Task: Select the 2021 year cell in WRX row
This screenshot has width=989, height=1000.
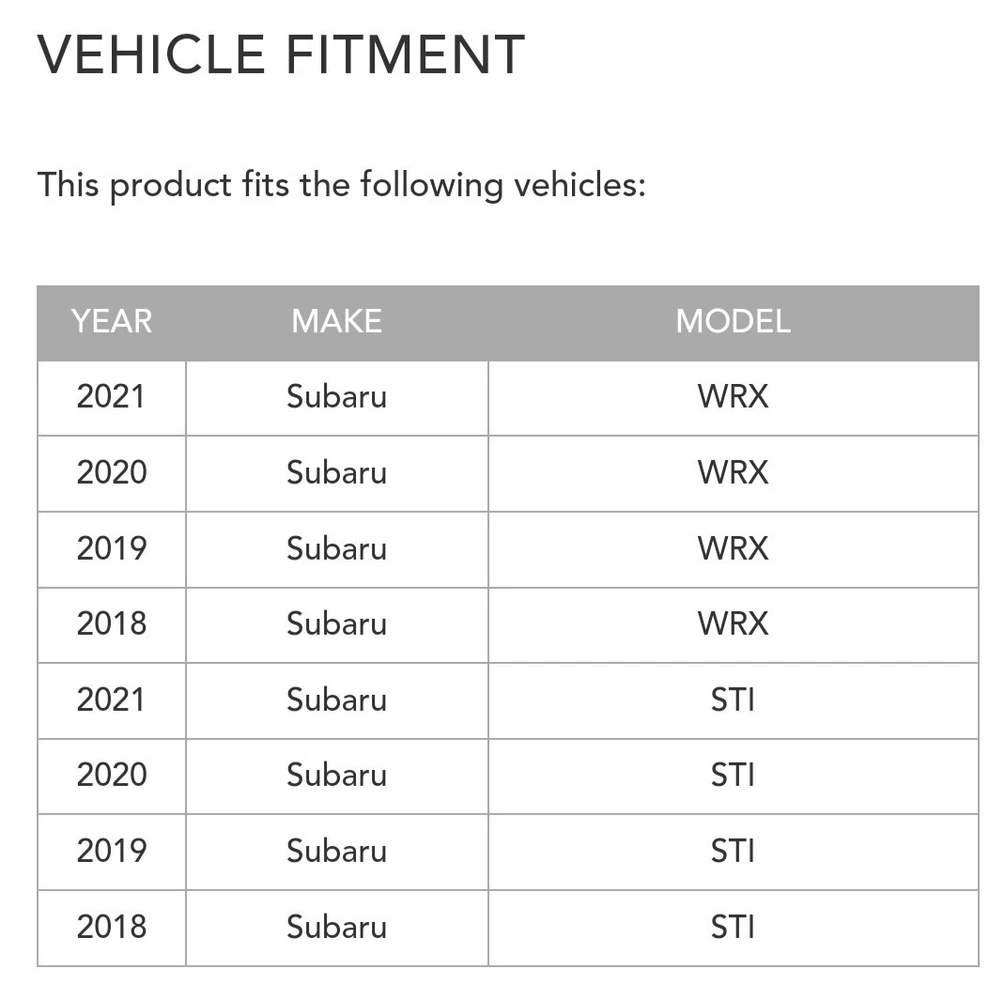Action: tap(111, 397)
